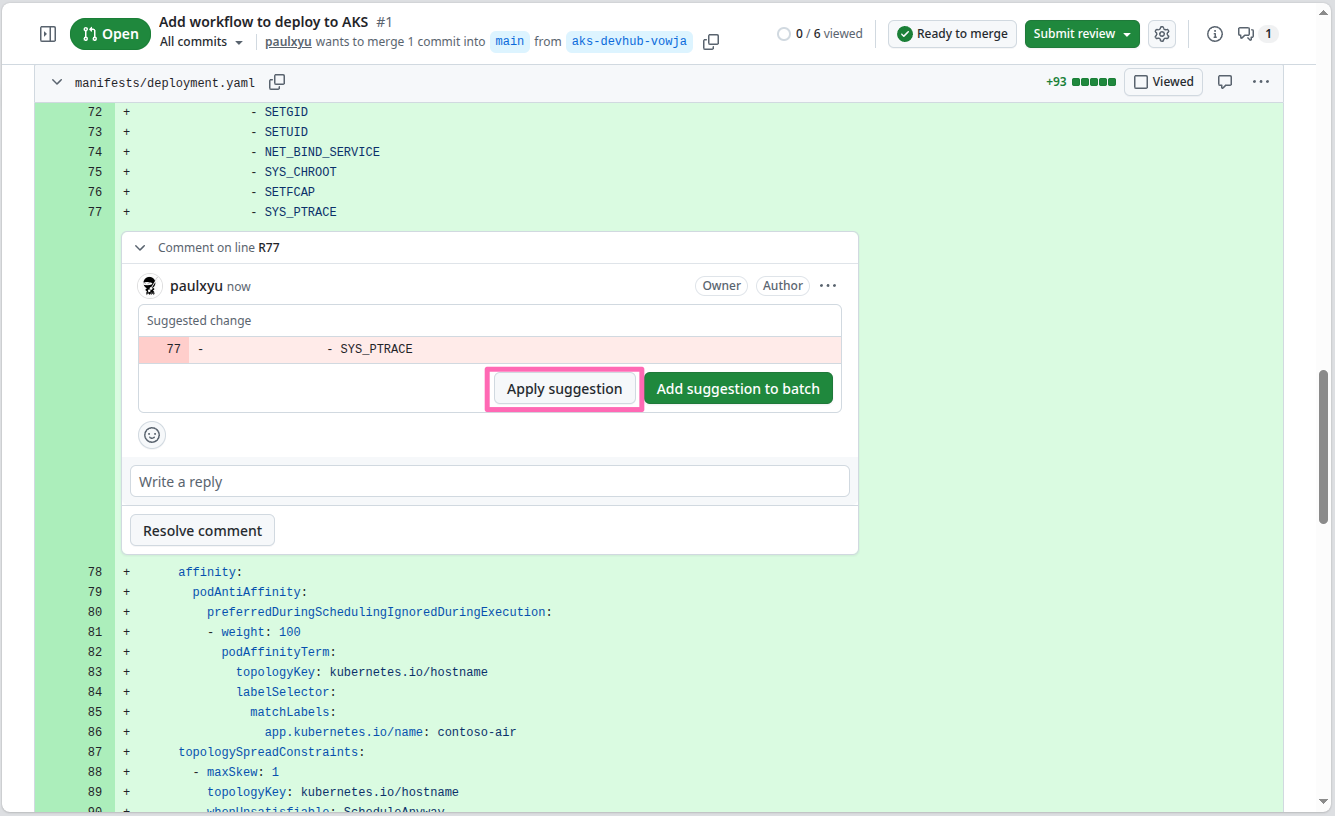Collapse the deployment.yaml file diff

pyautogui.click(x=57, y=82)
